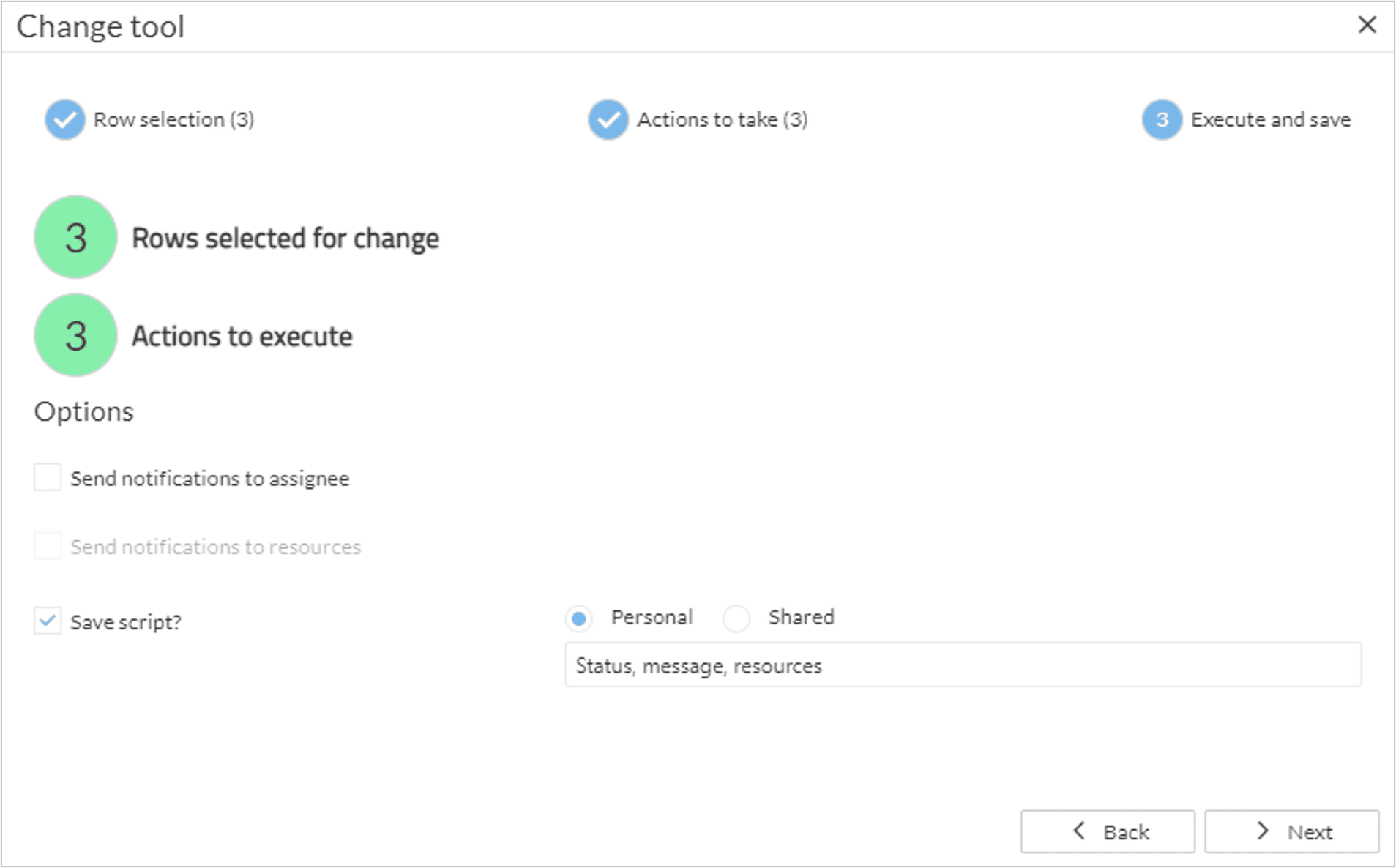Go to Row selection (3) step
The image size is (1396, 868).
coord(173,119)
